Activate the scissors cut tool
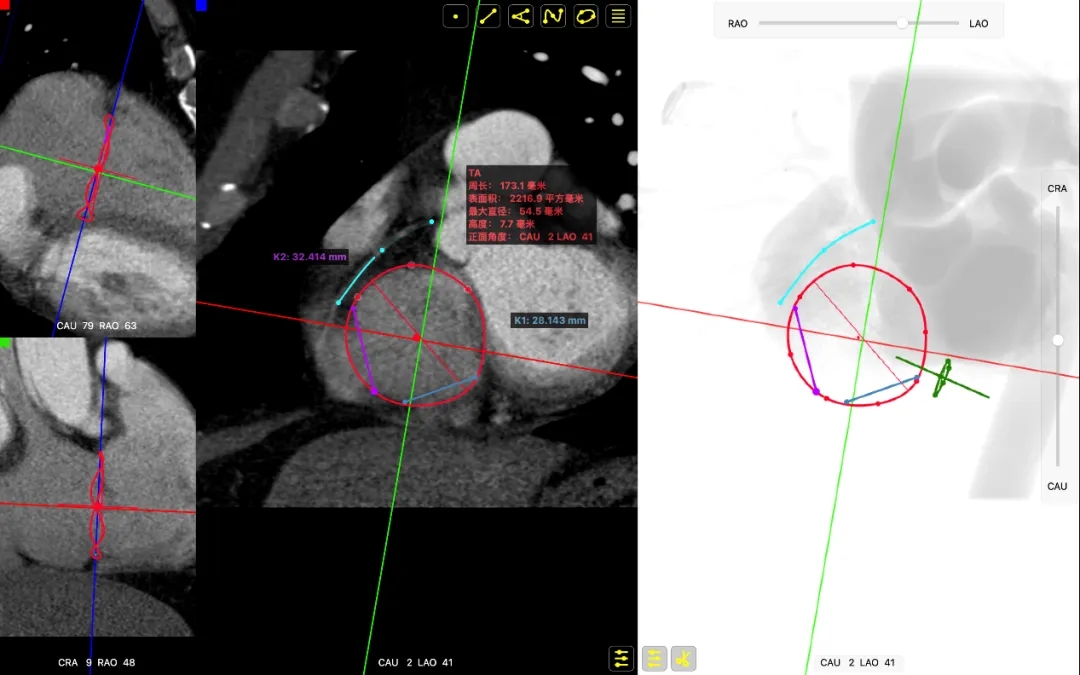 point(684,658)
